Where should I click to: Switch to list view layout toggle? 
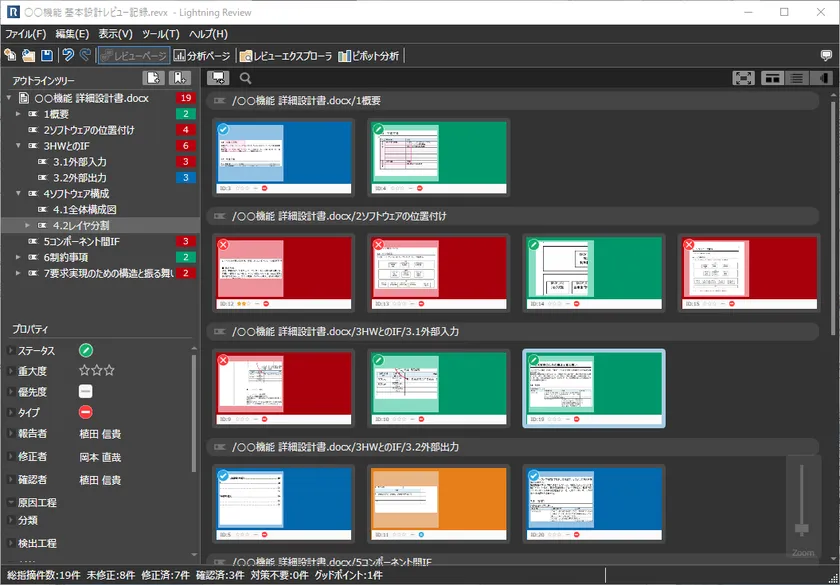tap(797, 78)
